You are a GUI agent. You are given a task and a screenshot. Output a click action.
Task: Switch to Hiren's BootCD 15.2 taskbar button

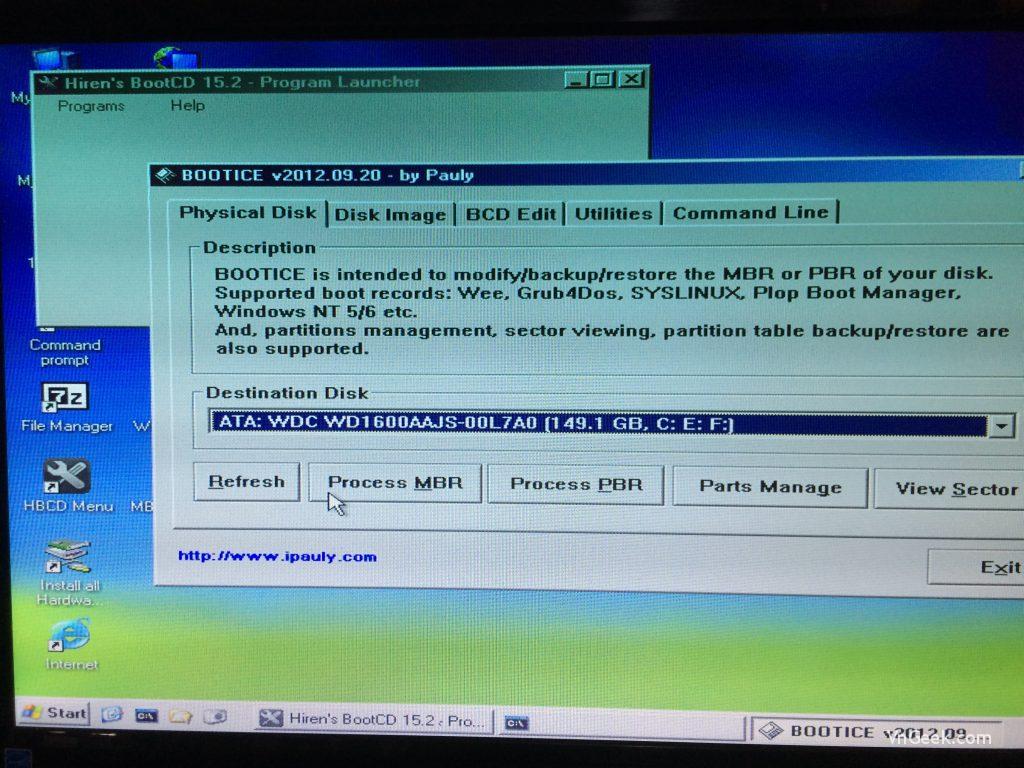tap(373, 720)
